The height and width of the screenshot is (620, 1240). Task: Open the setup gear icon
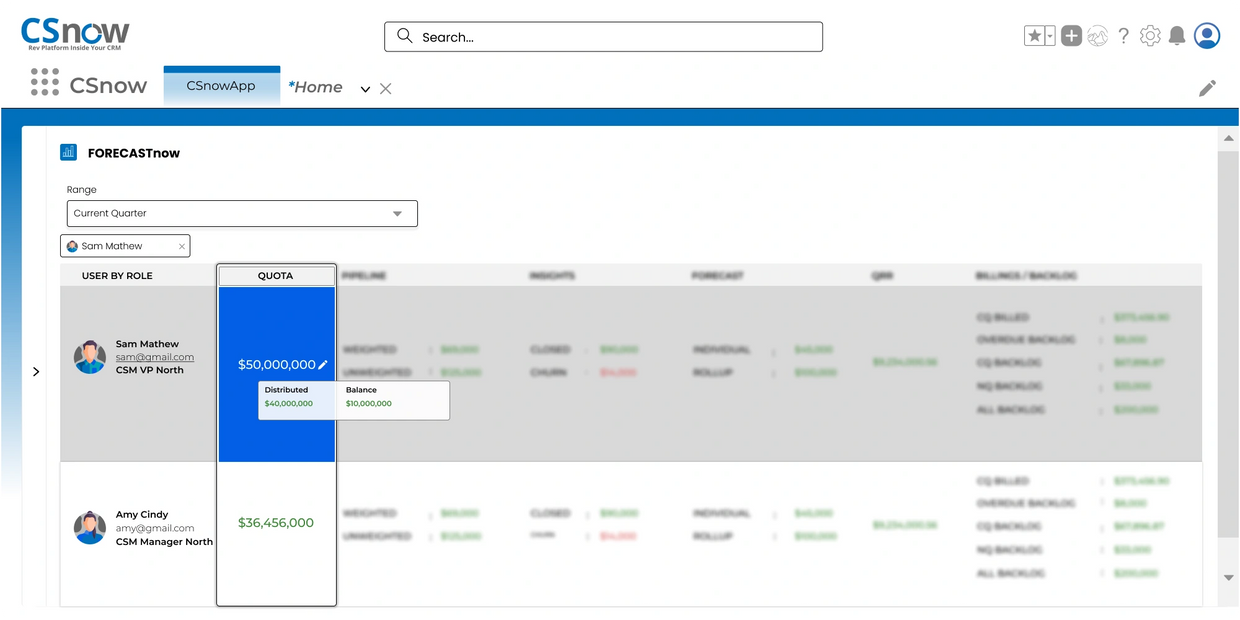point(1150,36)
